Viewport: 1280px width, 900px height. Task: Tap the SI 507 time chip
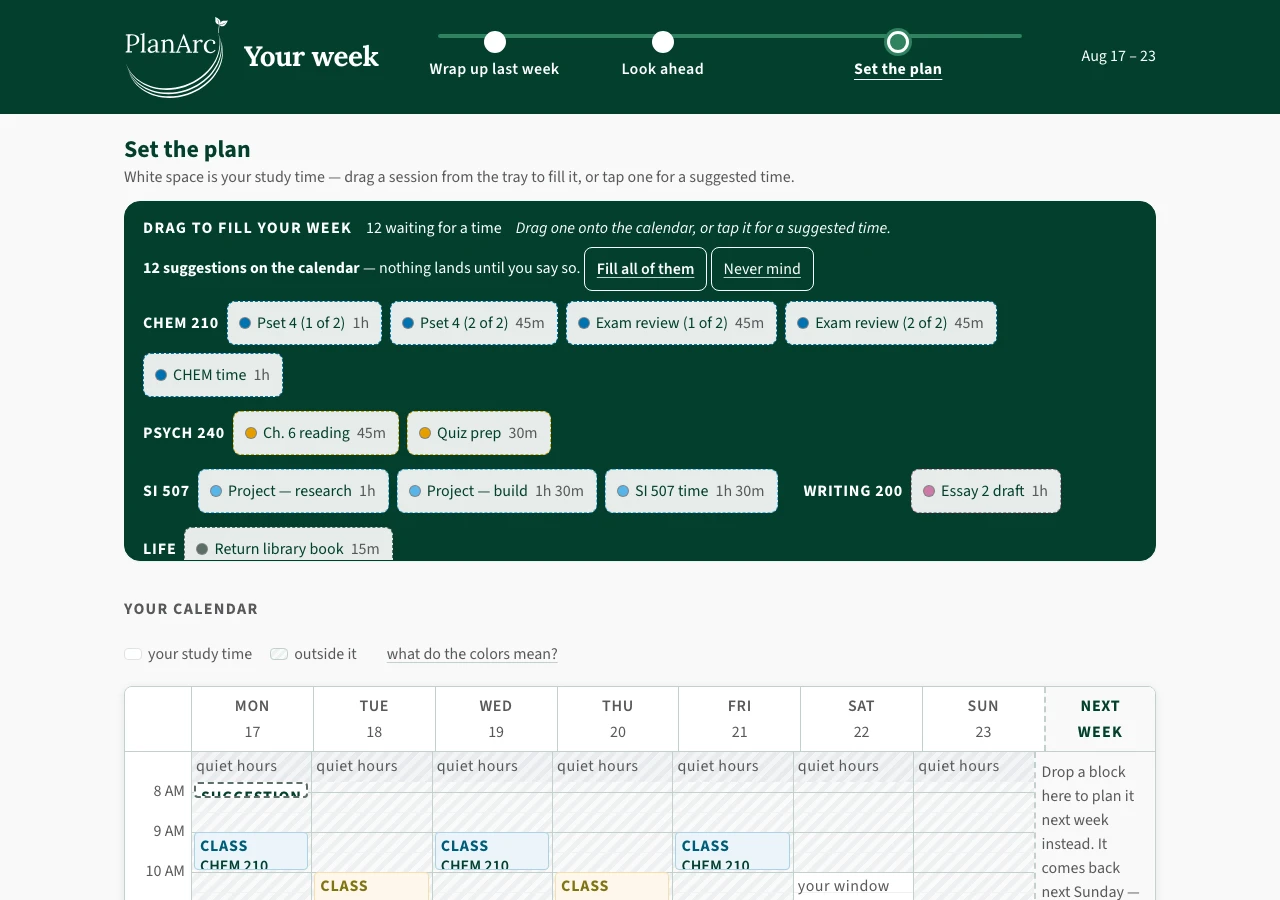click(x=691, y=491)
